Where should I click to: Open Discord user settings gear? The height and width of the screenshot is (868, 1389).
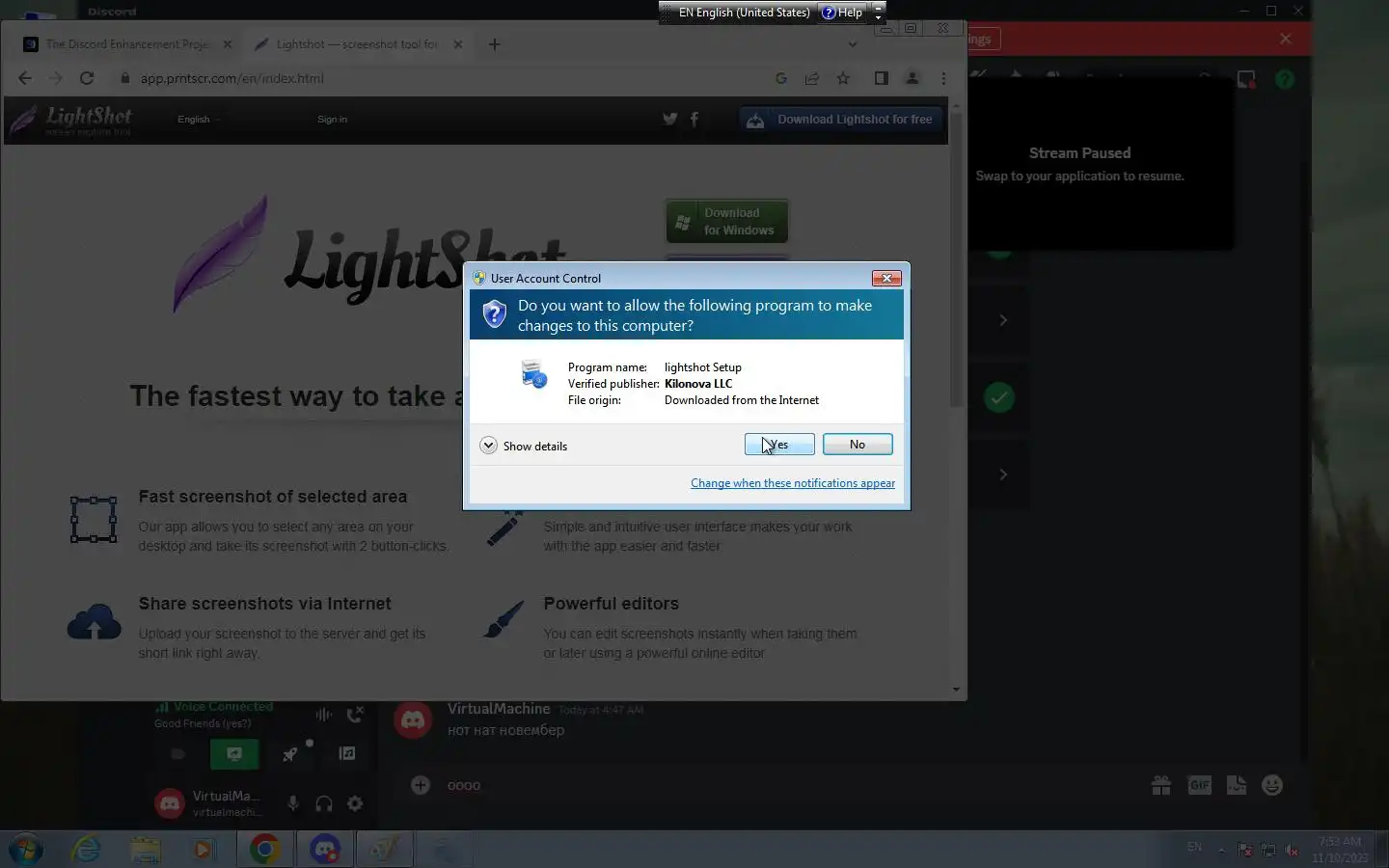(x=355, y=803)
